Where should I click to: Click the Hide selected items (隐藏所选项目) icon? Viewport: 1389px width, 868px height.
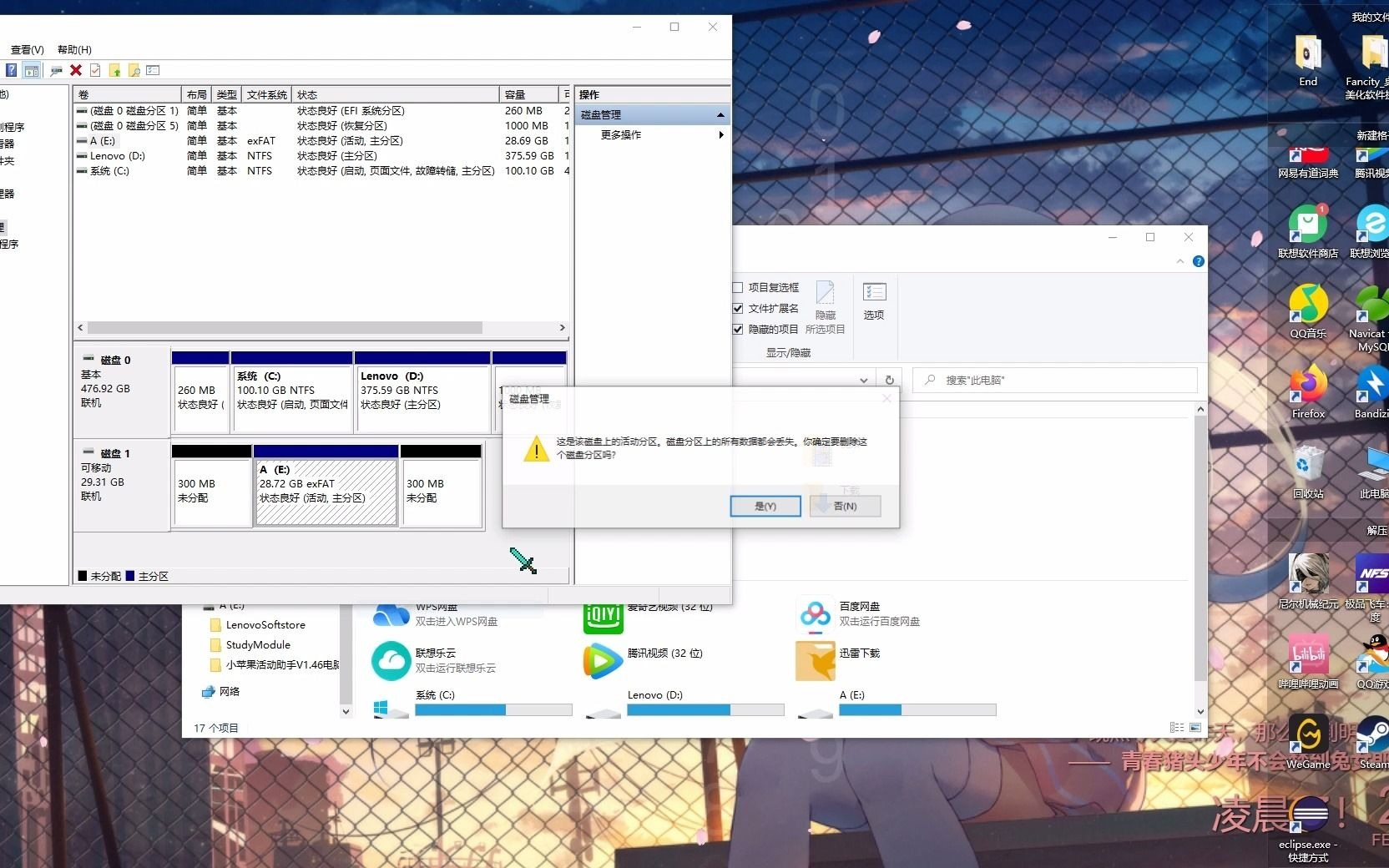(x=826, y=308)
